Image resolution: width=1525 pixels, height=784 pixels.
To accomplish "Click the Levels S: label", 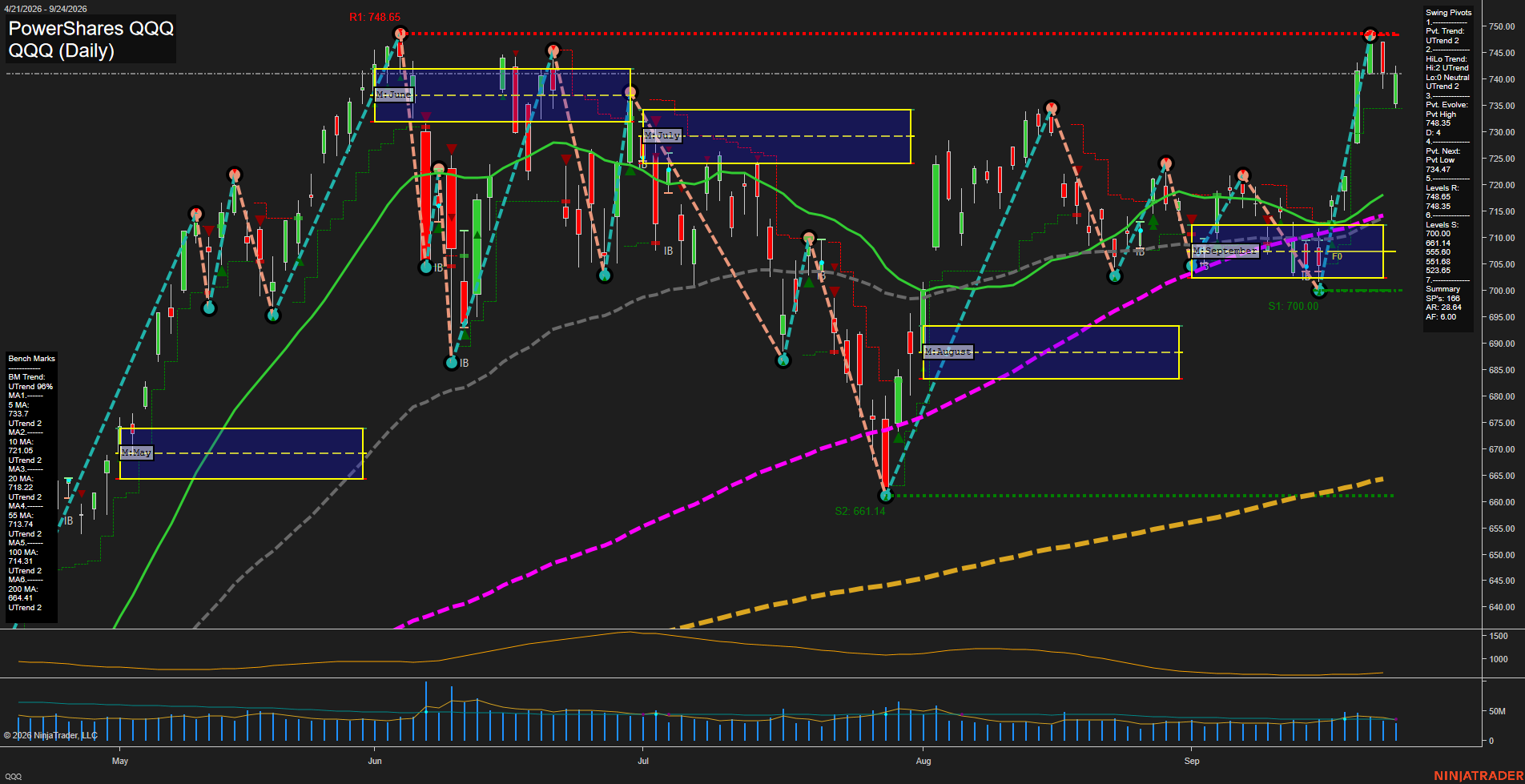I will point(1442,225).
